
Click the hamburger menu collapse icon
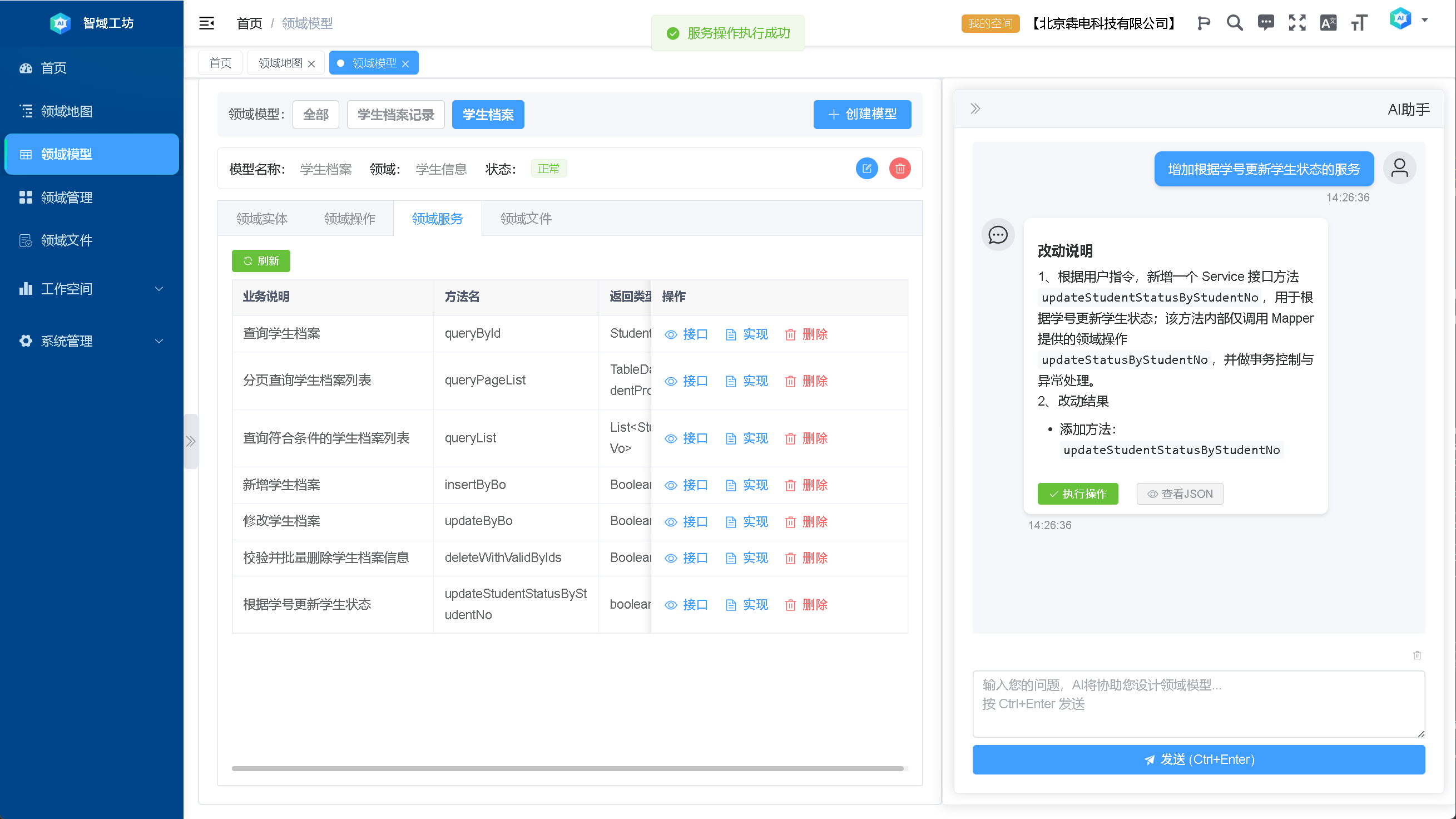(206, 23)
